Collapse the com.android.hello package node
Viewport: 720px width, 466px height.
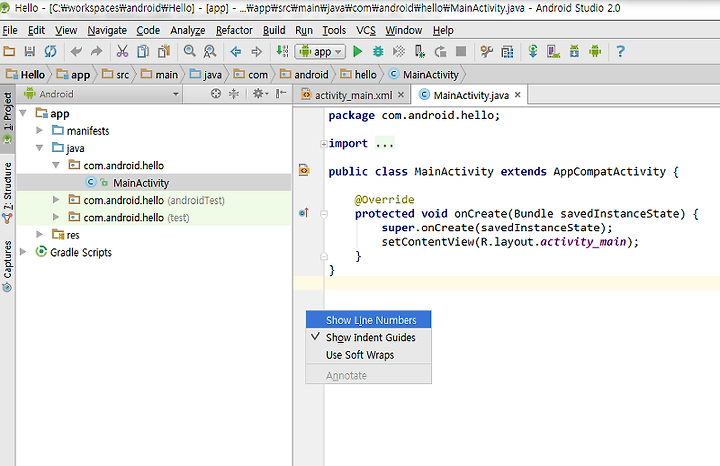pos(56,165)
